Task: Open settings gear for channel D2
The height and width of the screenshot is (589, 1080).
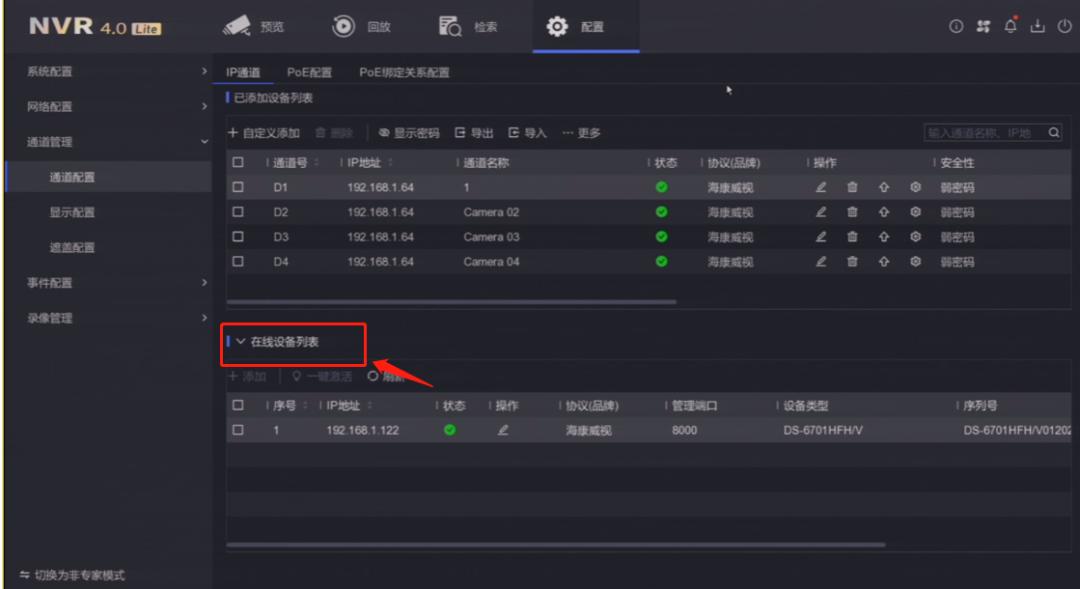Action: click(913, 211)
